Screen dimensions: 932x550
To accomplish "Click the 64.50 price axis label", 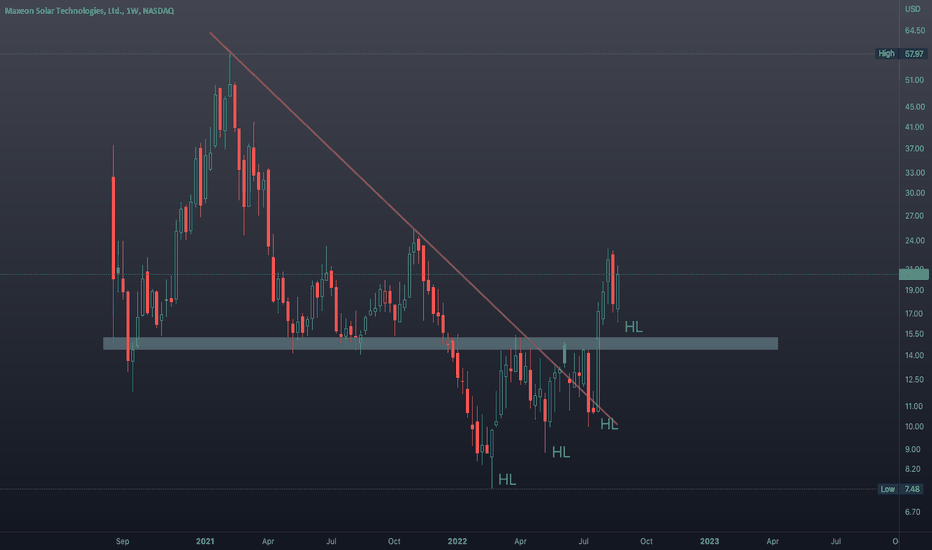I will click(x=915, y=30).
